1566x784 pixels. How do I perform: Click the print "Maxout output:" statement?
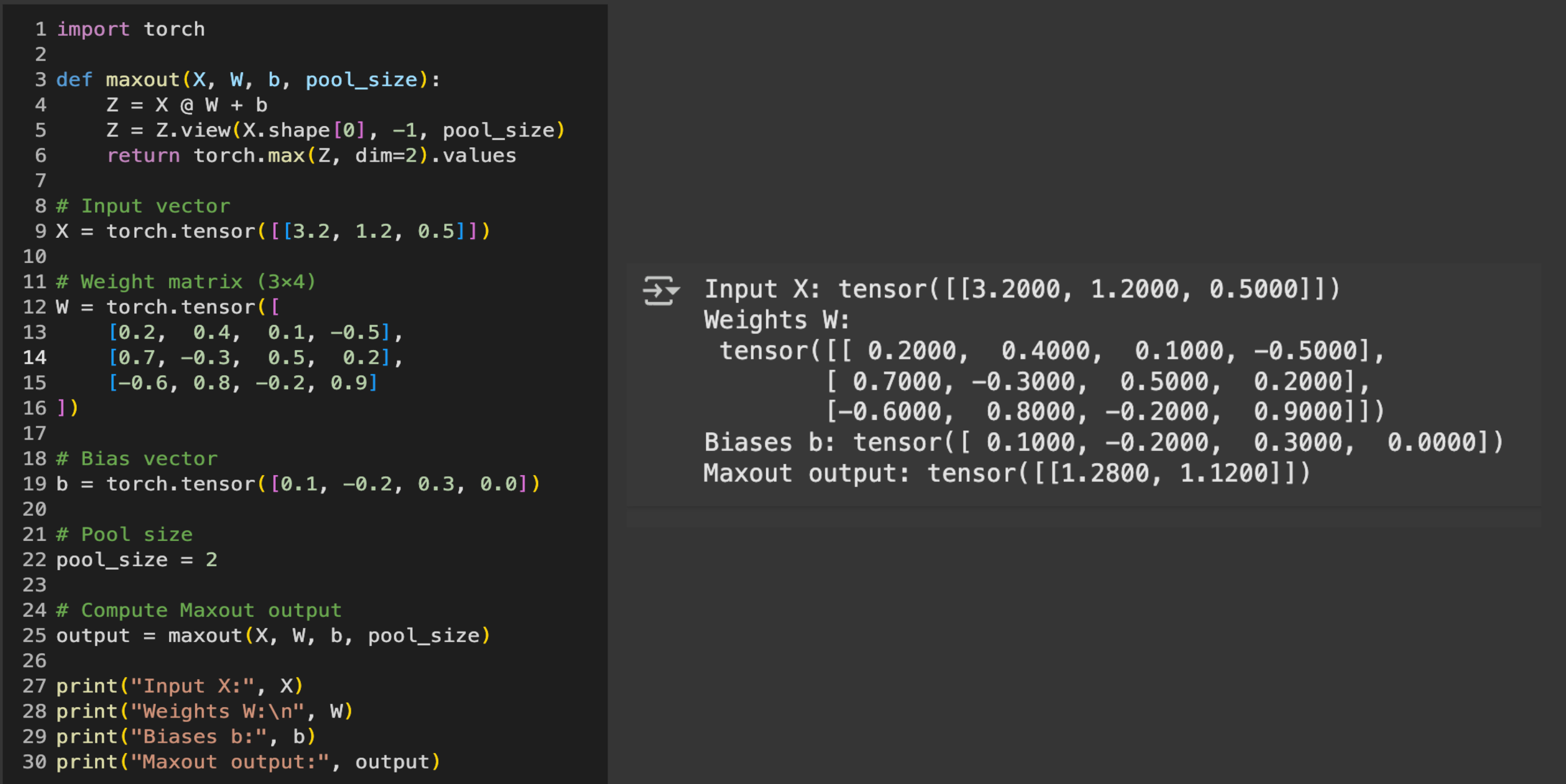tap(248, 762)
